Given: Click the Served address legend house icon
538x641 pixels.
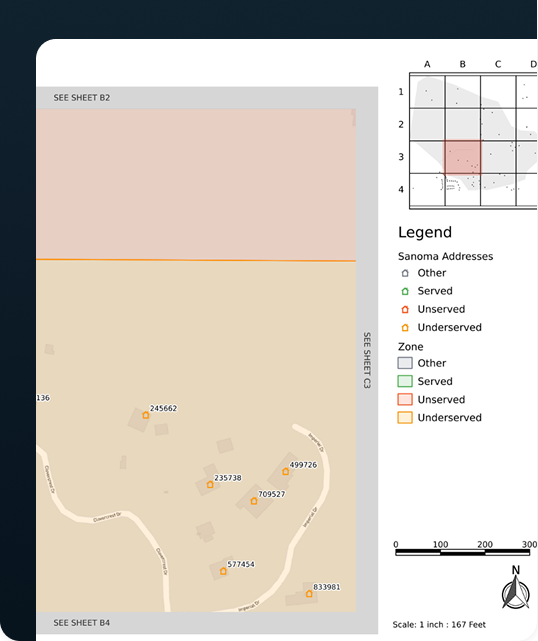Looking at the screenshot, I should [x=405, y=291].
